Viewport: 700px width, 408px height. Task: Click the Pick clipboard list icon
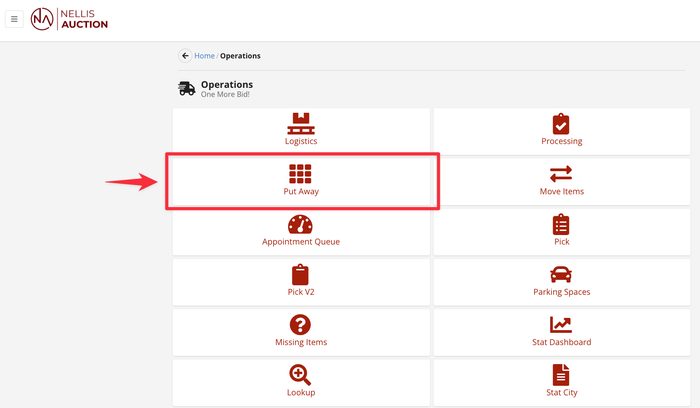coord(561,225)
